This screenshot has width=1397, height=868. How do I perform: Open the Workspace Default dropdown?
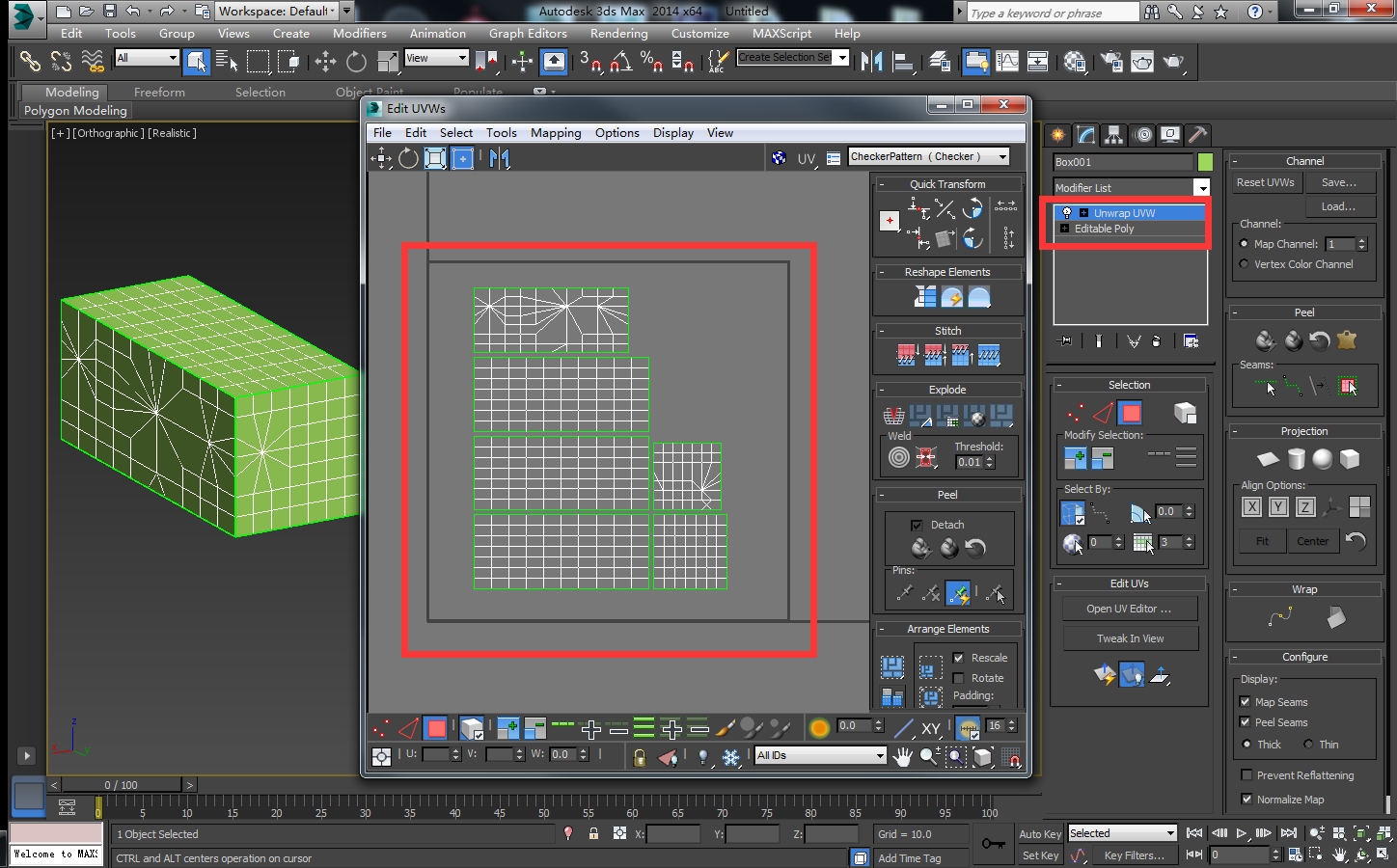pyautogui.click(x=276, y=12)
